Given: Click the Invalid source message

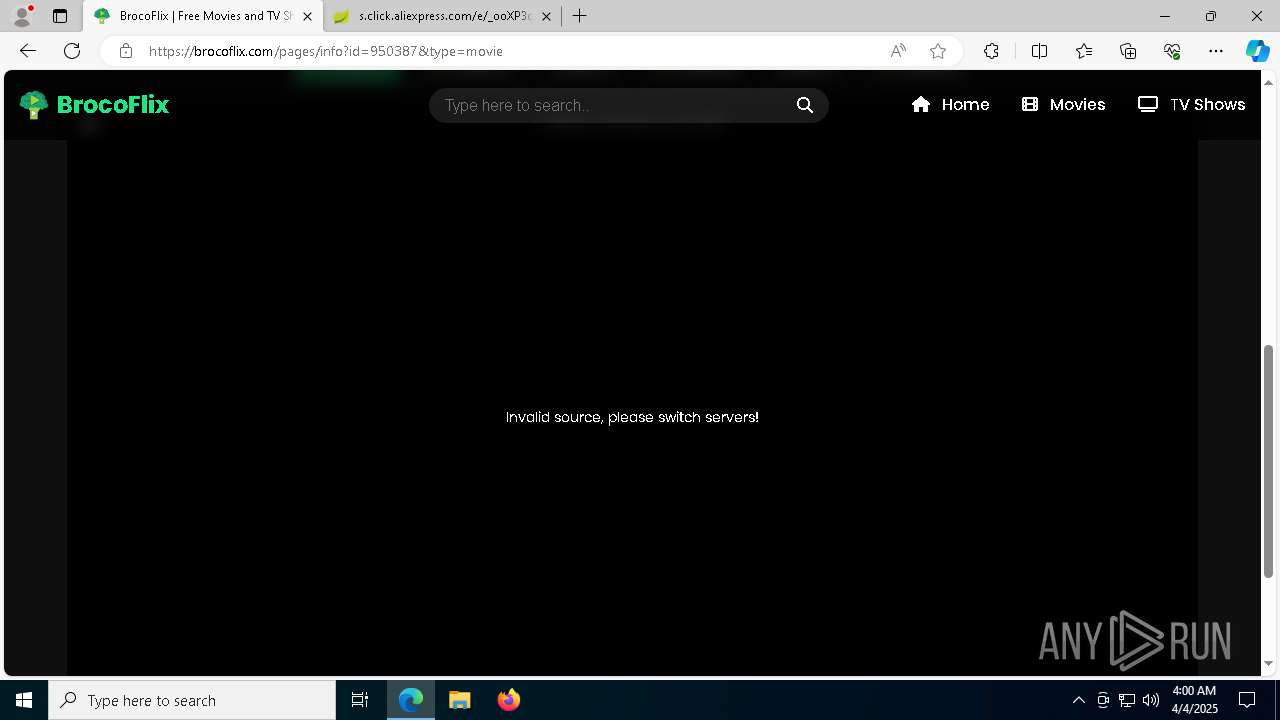Looking at the screenshot, I should pos(632,417).
